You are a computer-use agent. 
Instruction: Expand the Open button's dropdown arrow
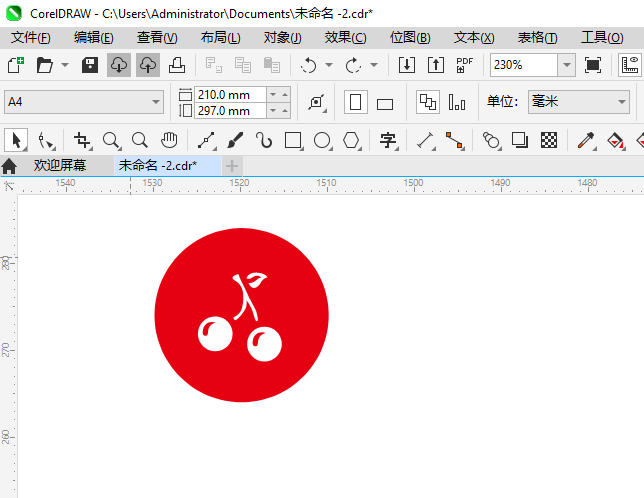click(65, 65)
